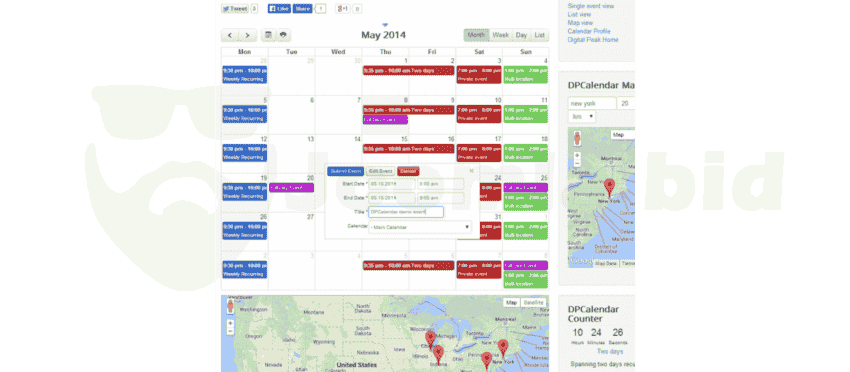This screenshot has width=850, height=372.
Task: Open the date picker calendar icon
Action: coord(268,35)
